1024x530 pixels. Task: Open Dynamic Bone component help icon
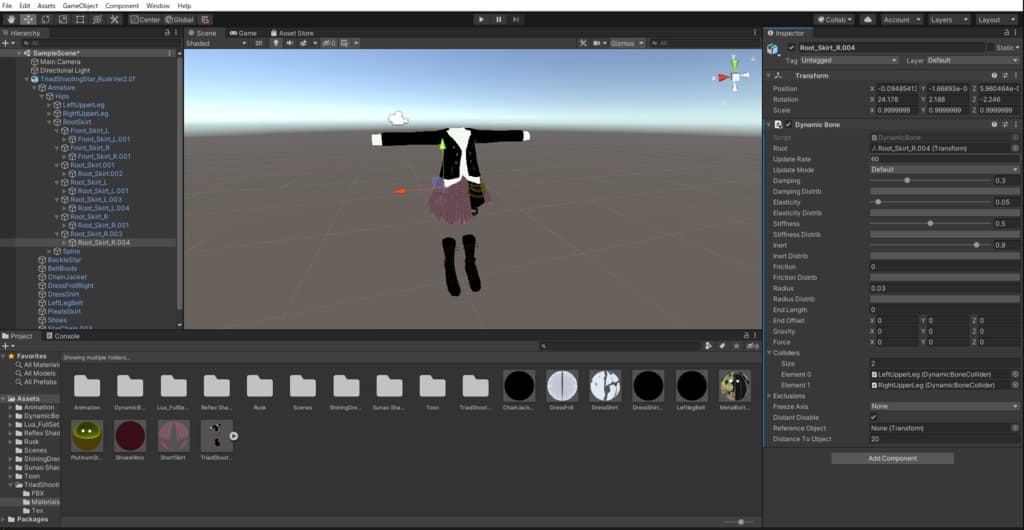tap(994, 124)
